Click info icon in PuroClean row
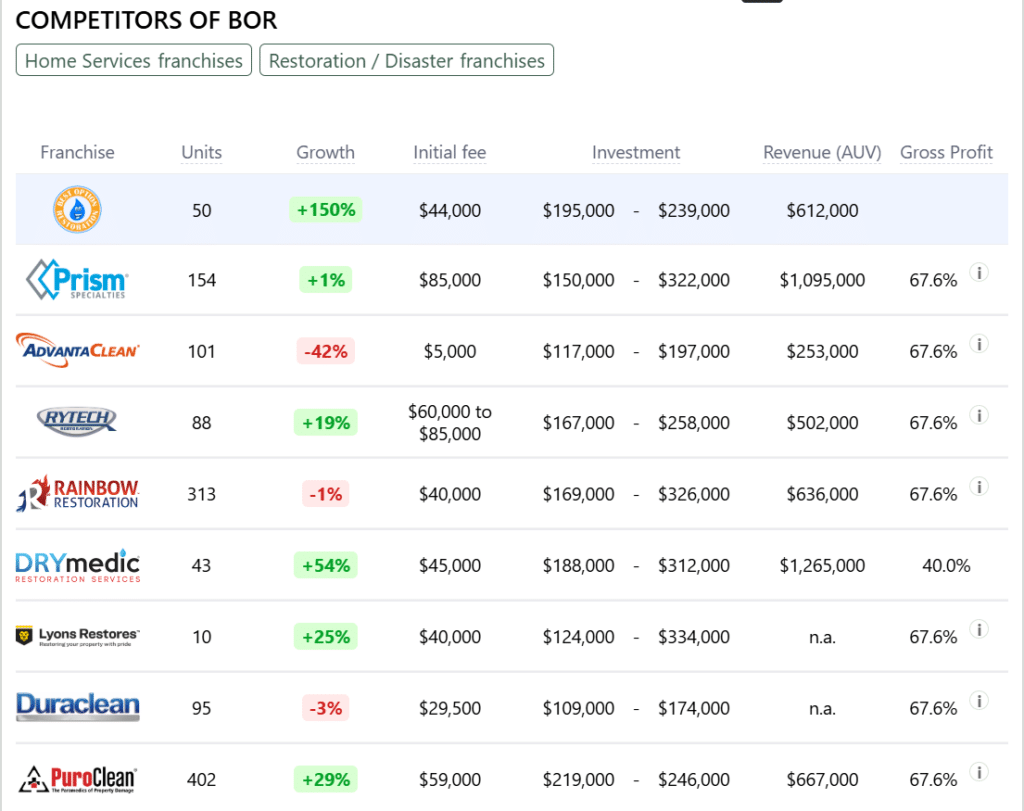 (x=978, y=772)
